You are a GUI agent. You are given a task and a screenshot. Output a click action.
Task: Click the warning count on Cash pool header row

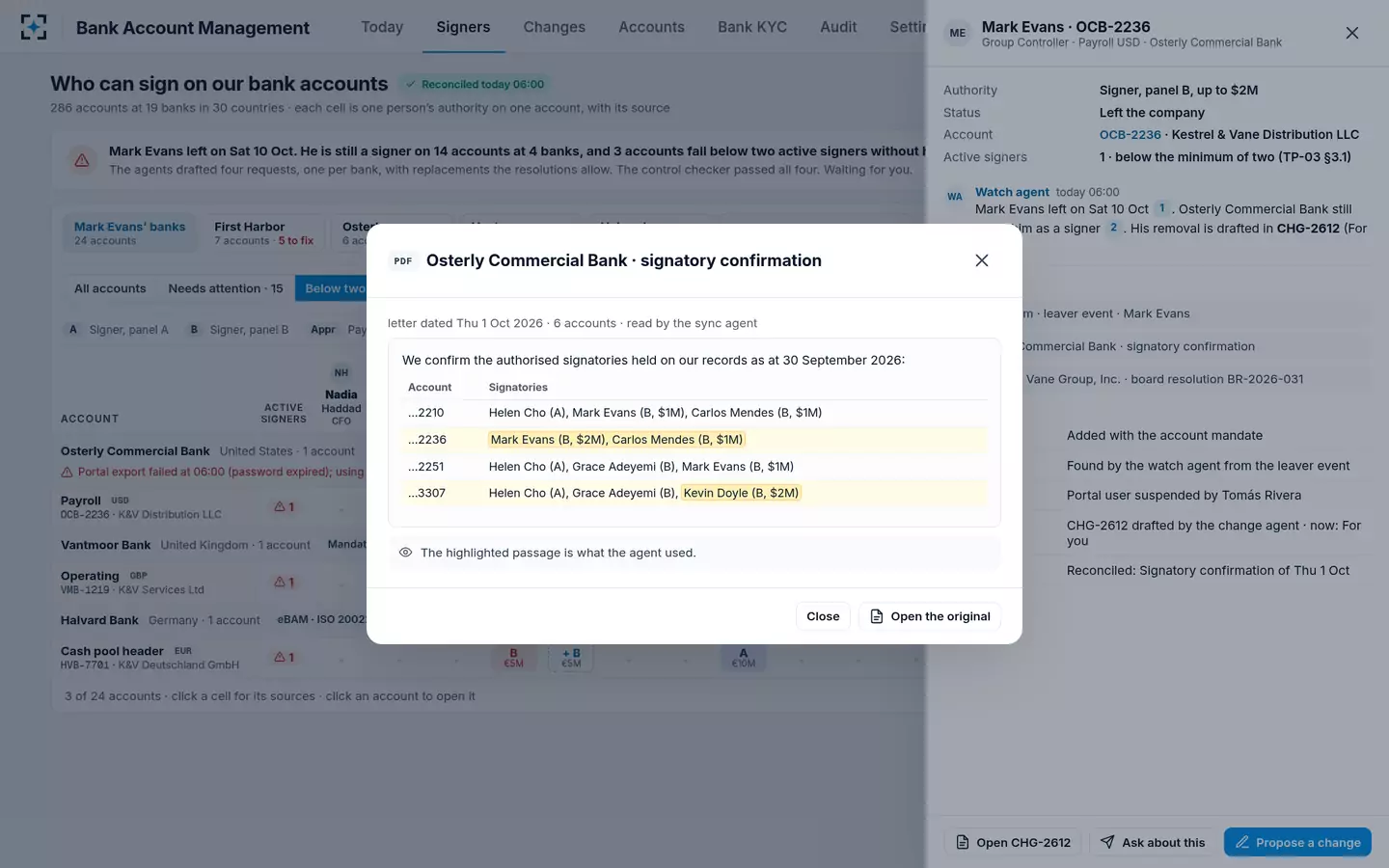click(x=284, y=657)
